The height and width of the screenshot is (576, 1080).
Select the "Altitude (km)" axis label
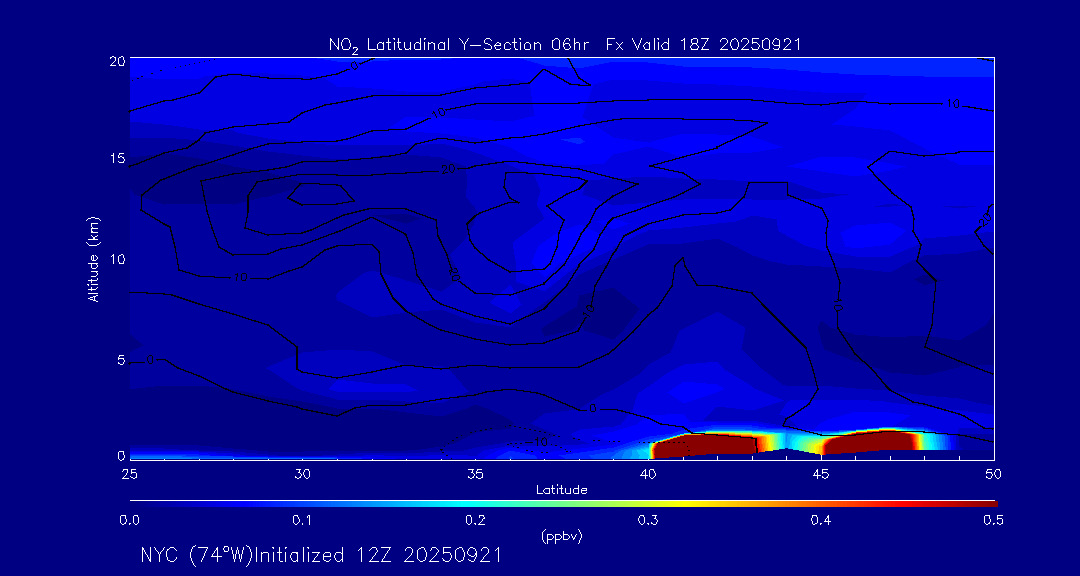click(94, 259)
